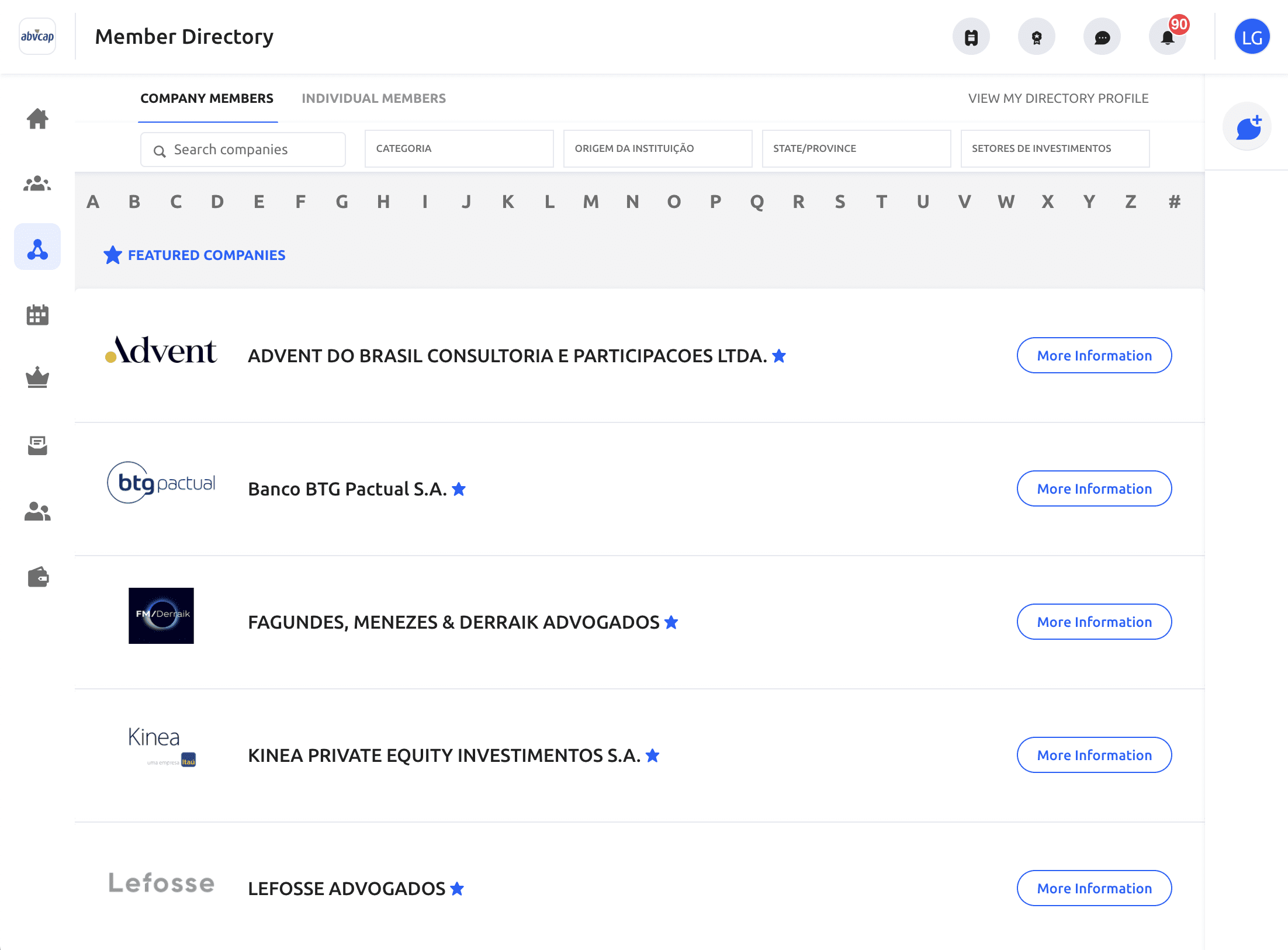
Task: Open the notifications bell icon
Action: pyautogui.click(x=1167, y=37)
